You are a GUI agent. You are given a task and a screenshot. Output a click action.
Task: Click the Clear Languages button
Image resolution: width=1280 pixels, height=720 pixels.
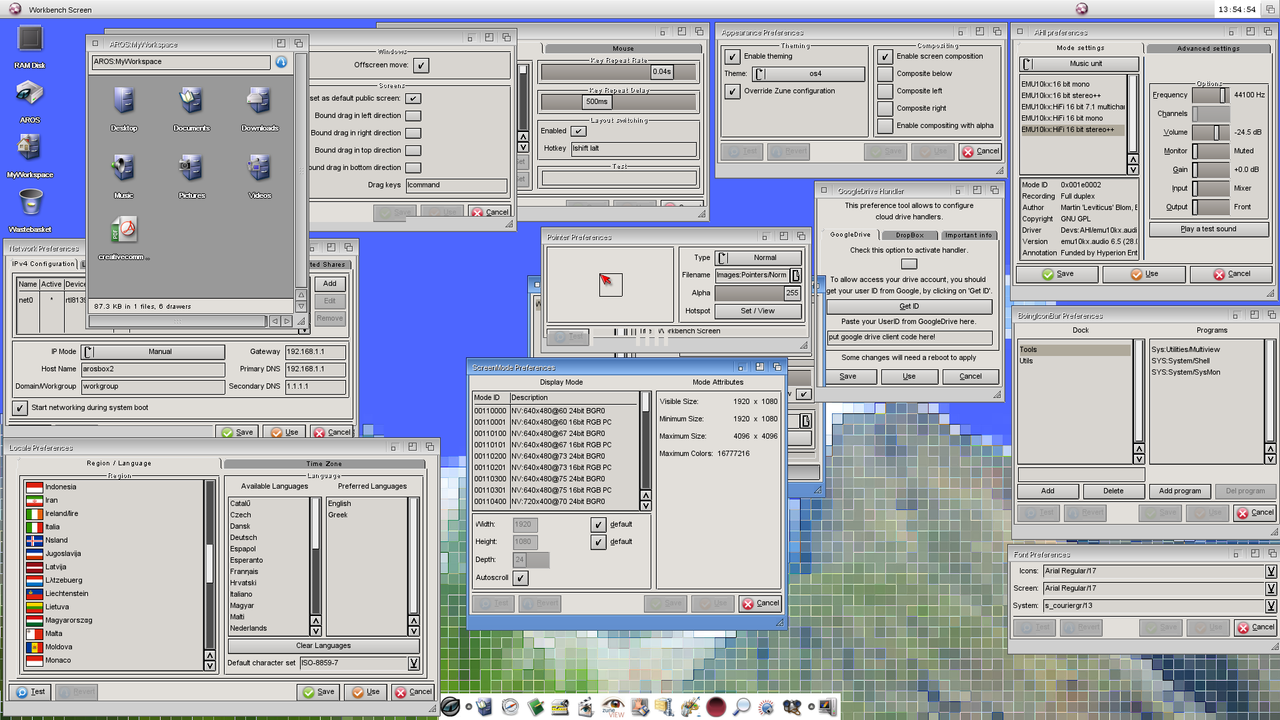(323, 646)
